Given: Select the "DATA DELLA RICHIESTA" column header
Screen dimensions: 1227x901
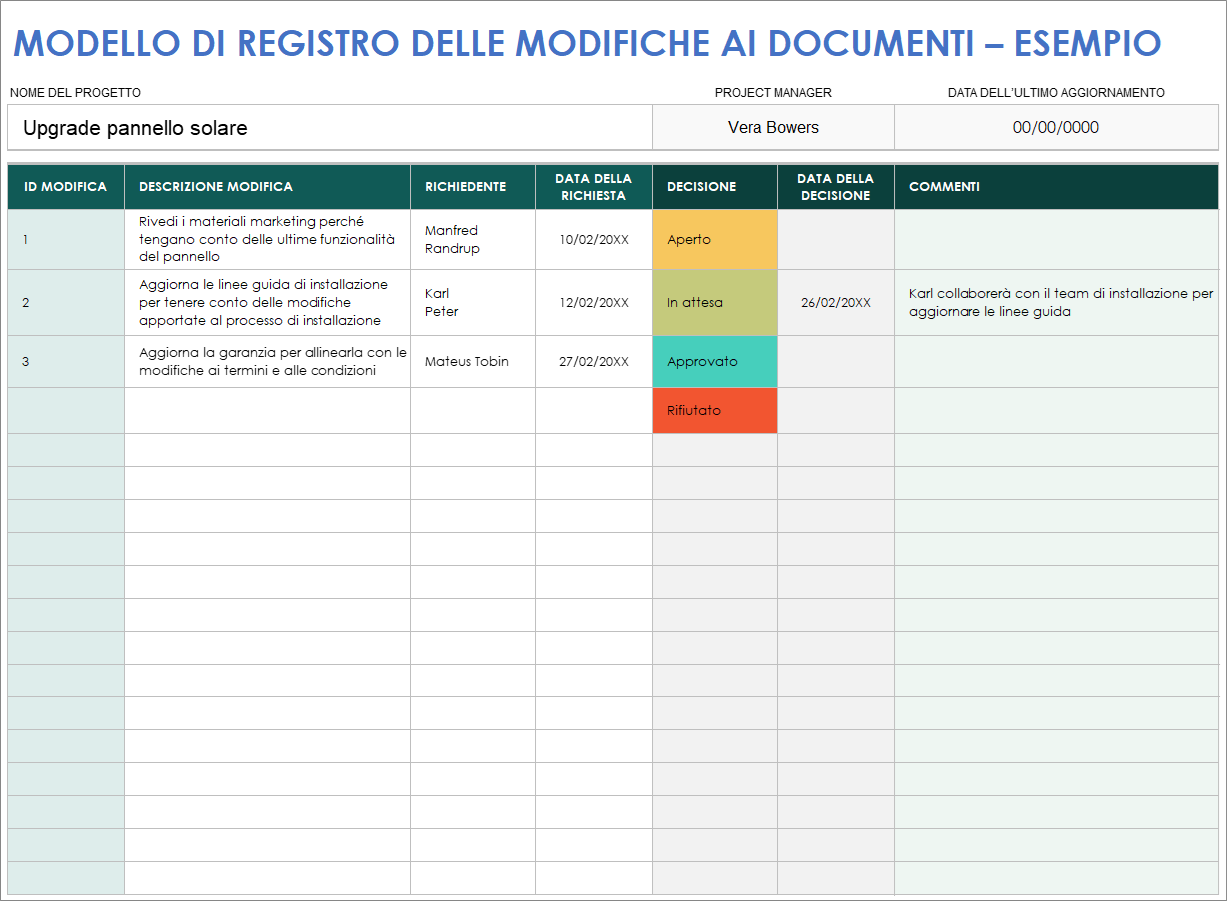Looking at the screenshot, I should (593, 186).
